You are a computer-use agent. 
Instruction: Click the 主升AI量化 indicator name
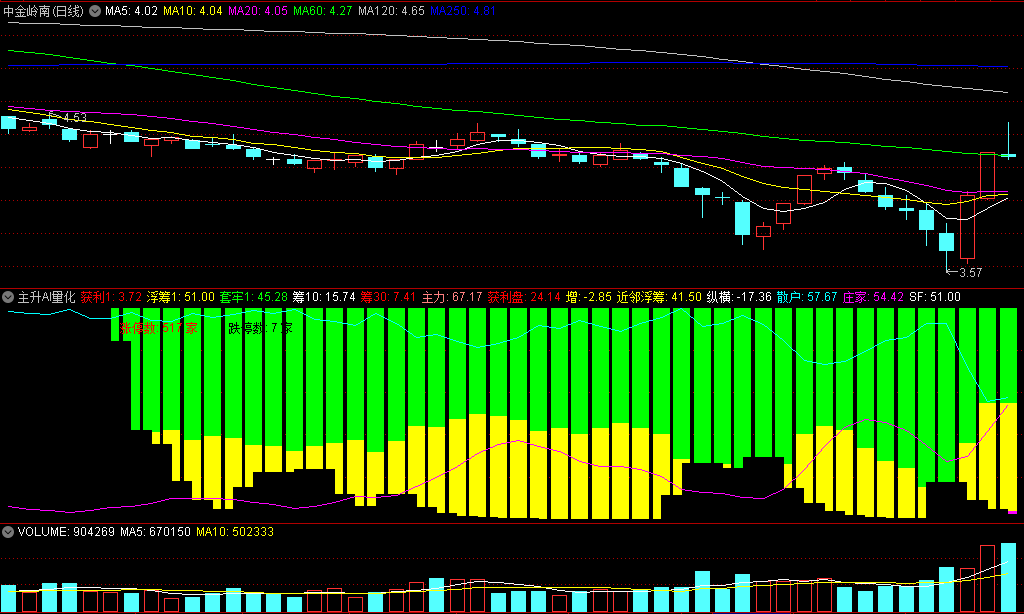pos(46,297)
